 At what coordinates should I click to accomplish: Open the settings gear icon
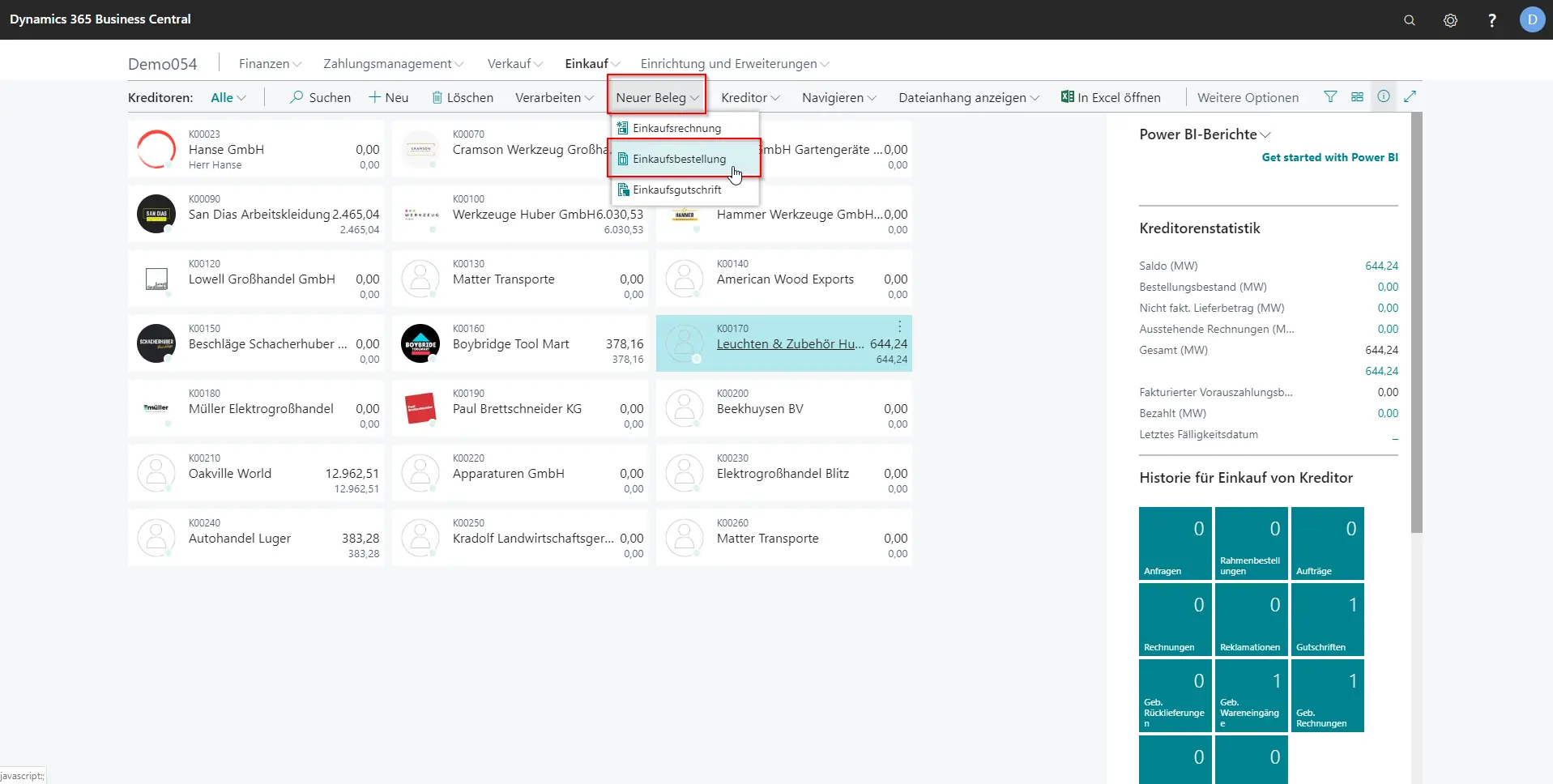click(1450, 20)
